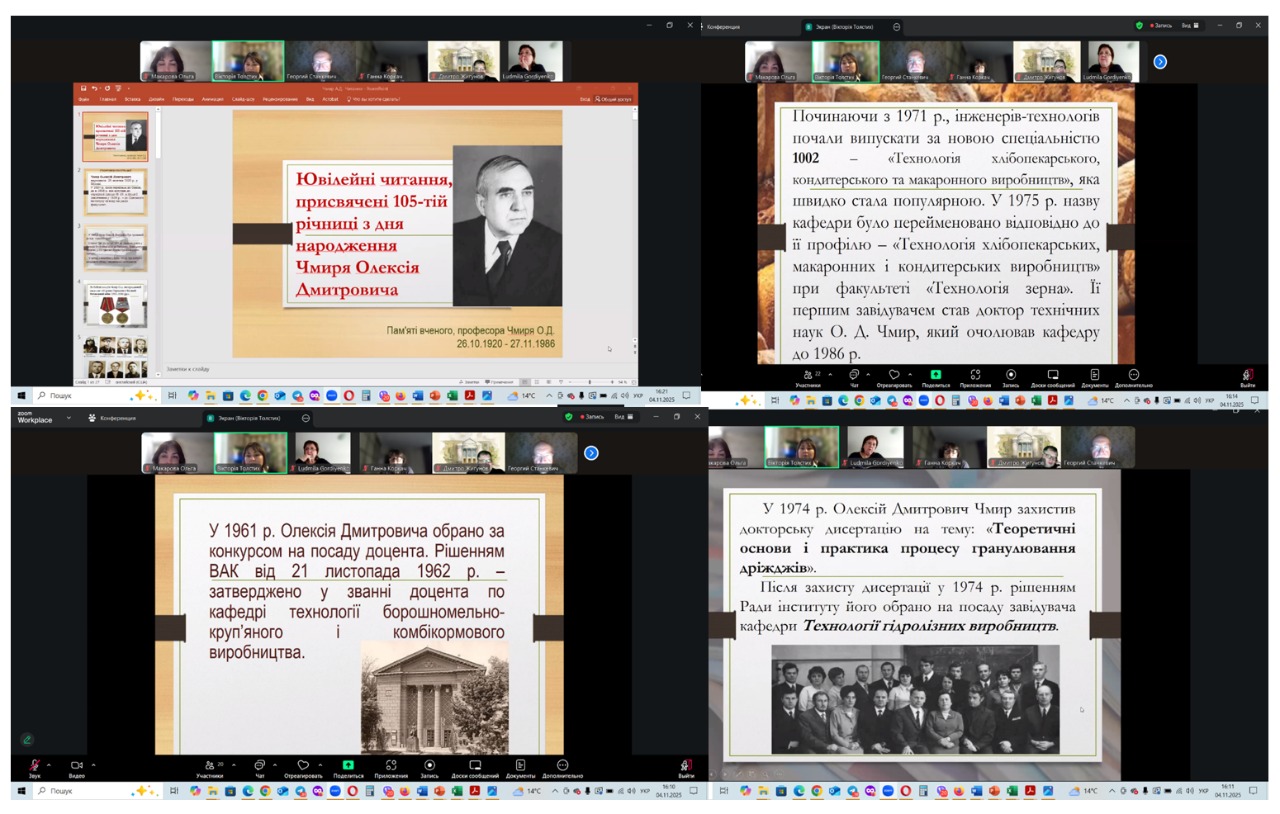Open the Вид dropdown in the bottom-left Zoom window

click(x=621, y=417)
